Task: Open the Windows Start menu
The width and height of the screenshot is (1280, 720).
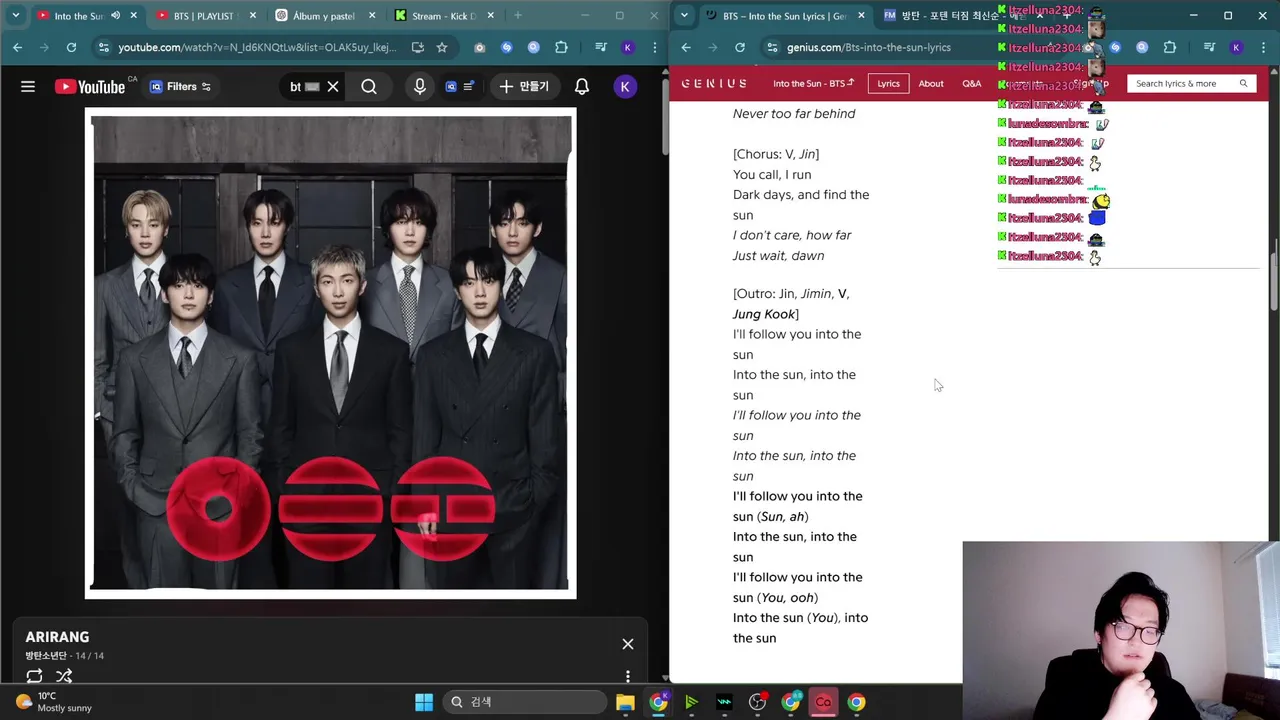Action: click(424, 702)
